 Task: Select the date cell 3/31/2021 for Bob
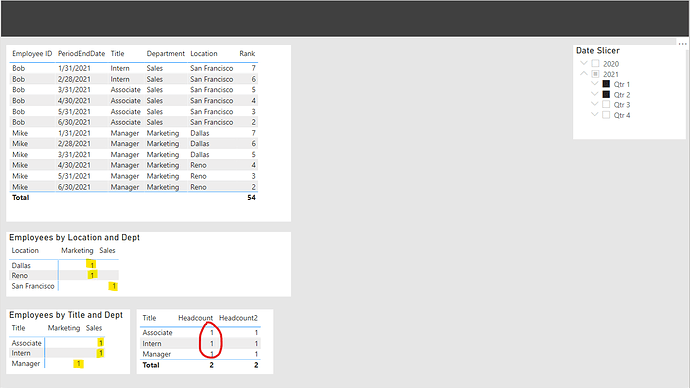click(74, 90)
